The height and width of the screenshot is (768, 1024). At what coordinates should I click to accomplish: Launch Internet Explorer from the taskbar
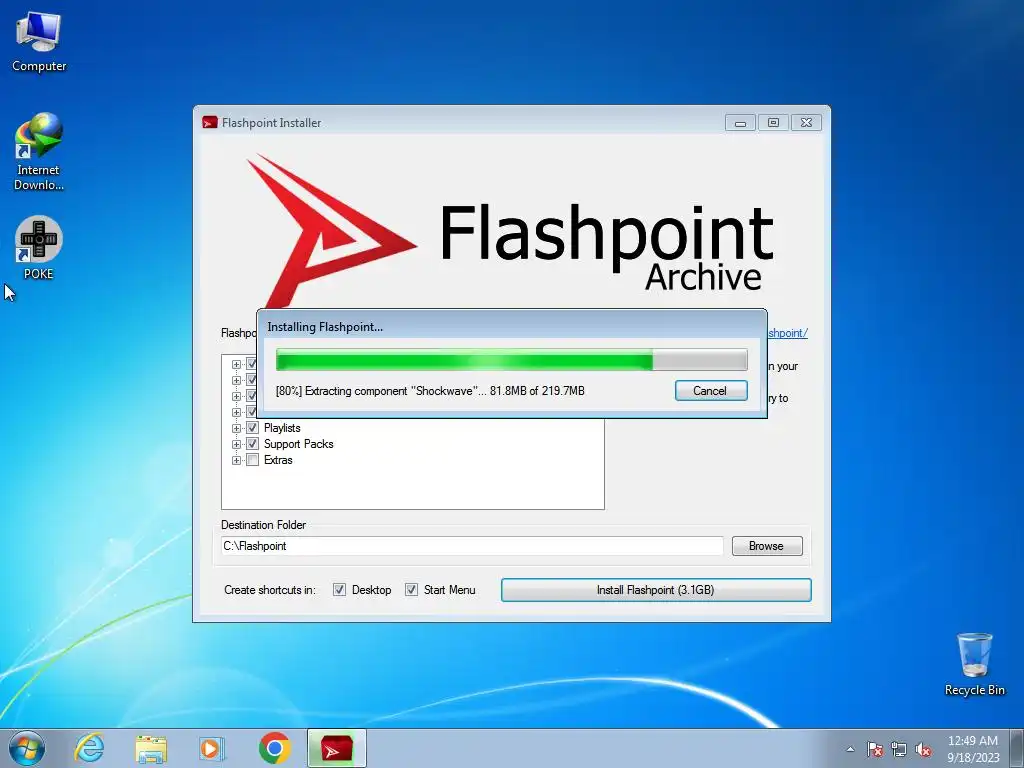(x=89, y=748)
